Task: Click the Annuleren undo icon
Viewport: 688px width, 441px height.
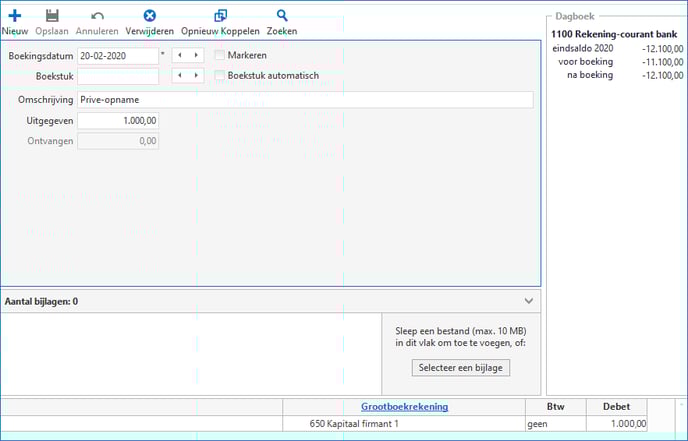Action: (97, 16)
